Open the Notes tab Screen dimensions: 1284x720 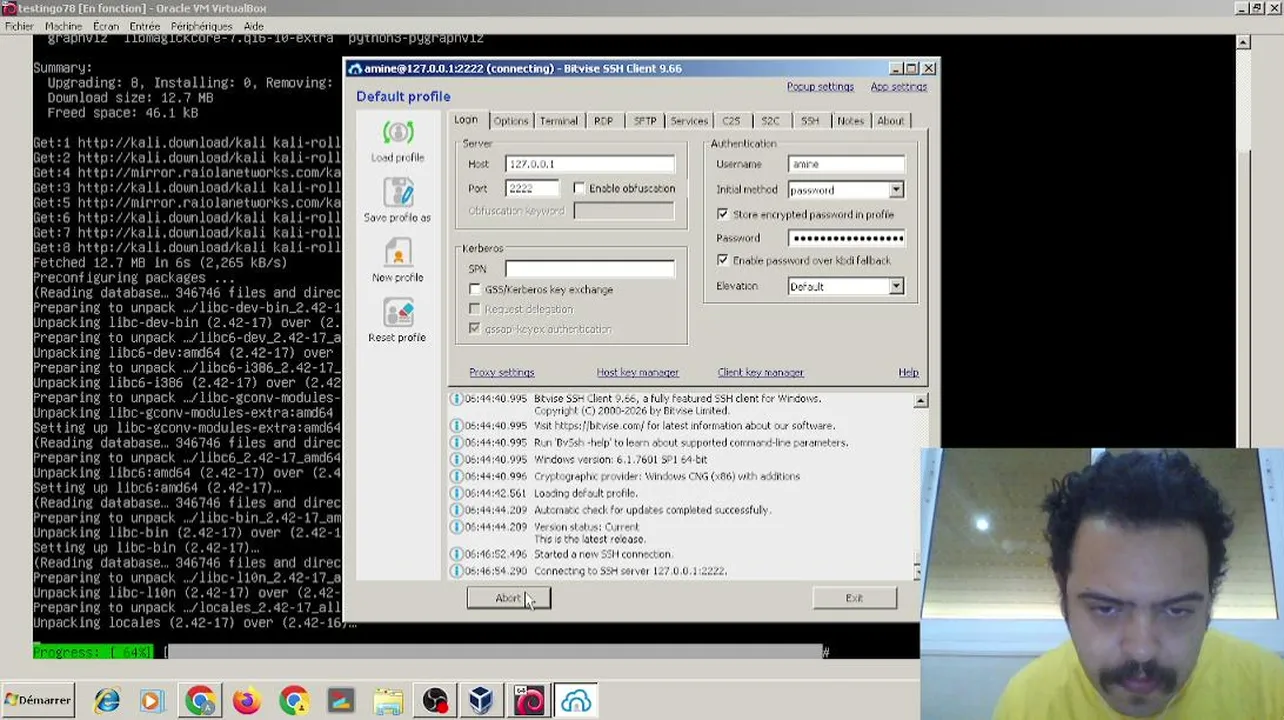[x=850, y=121]
